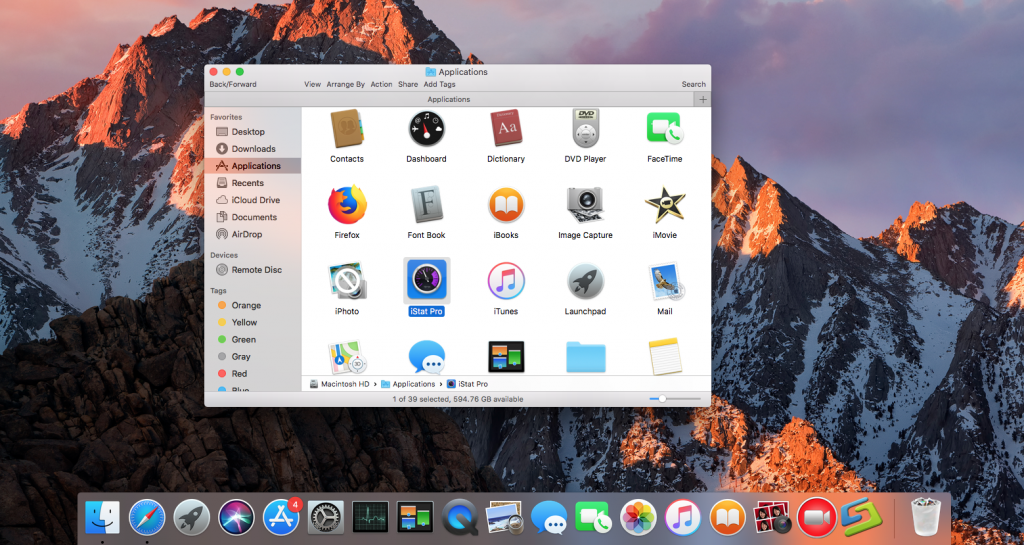Open Downloads in the sidebar
The image size is (1024, 545).
253,149
